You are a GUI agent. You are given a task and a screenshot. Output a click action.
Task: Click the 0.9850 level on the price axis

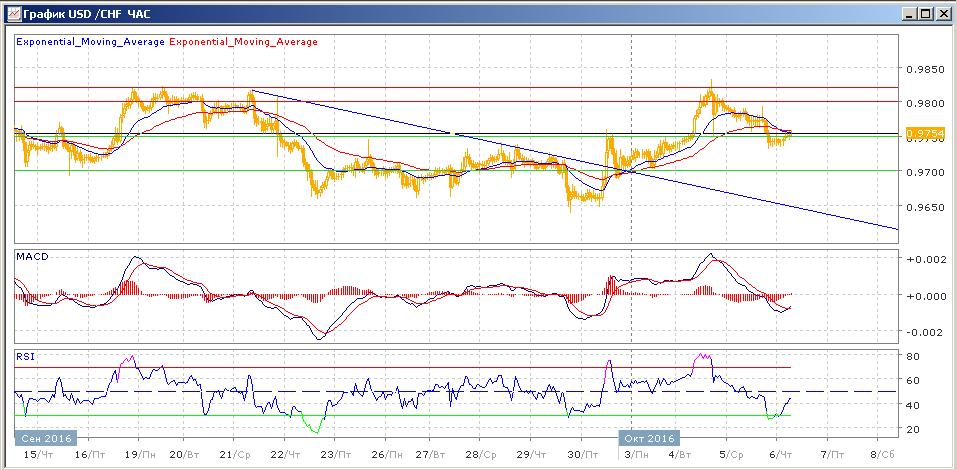924,70
